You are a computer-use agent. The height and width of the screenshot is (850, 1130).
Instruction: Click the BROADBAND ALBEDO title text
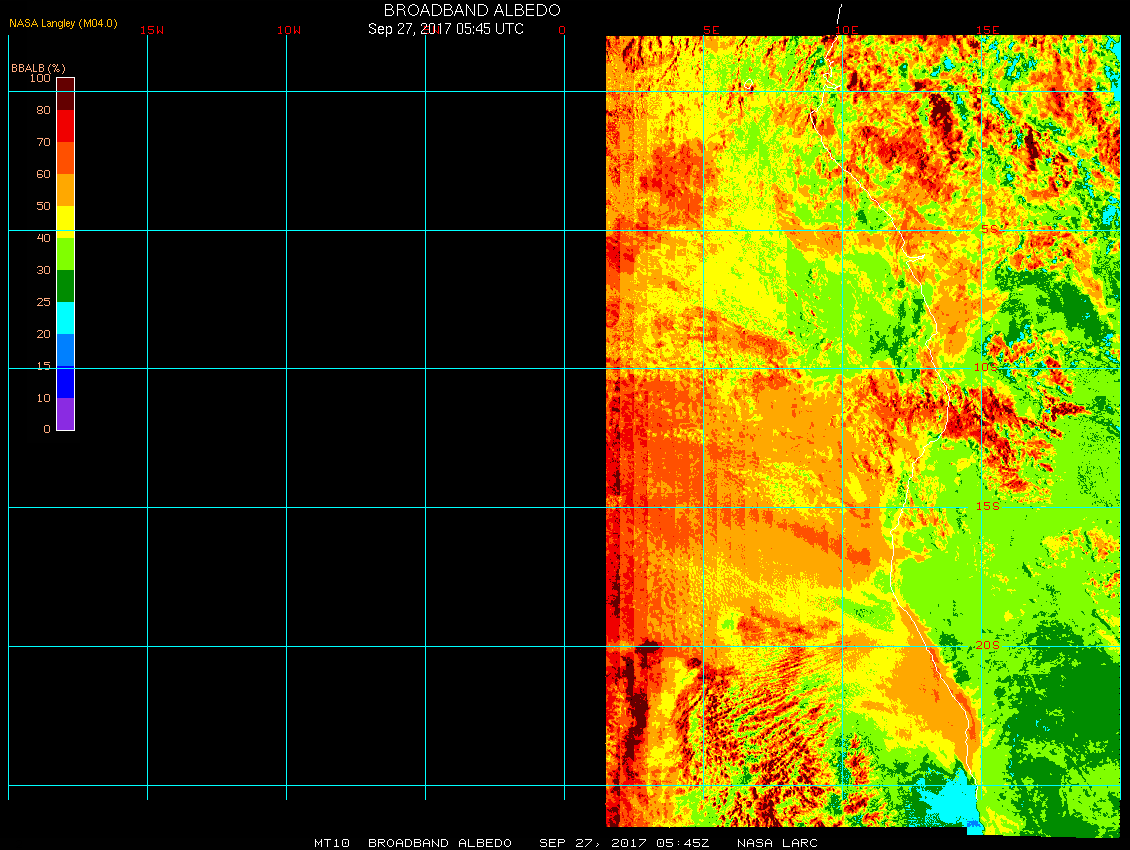[x=451, y=10]
